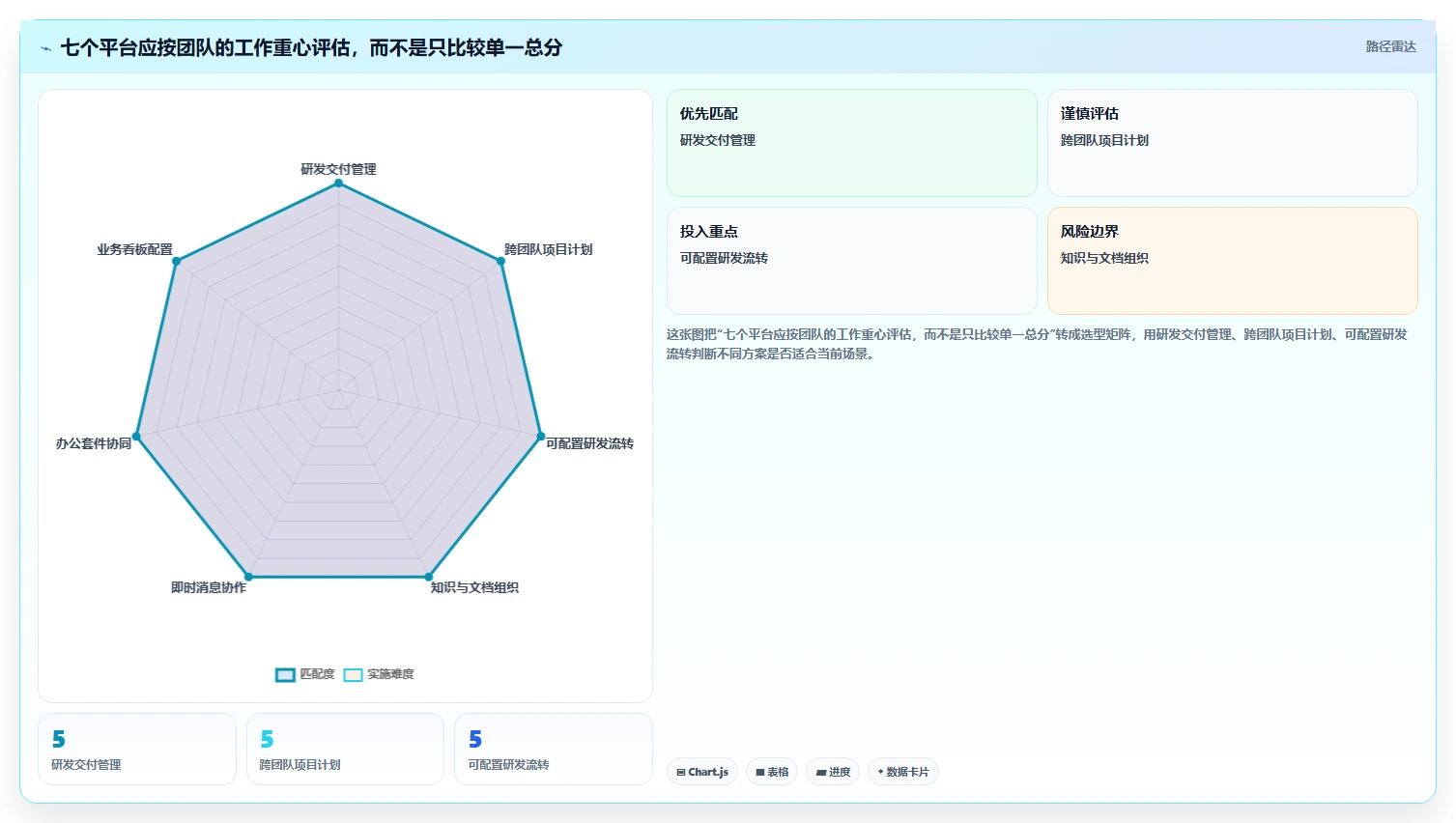Select the 业务看板配置 radar data point
This screenshot has height=823, width=1456.
(176, 261)
